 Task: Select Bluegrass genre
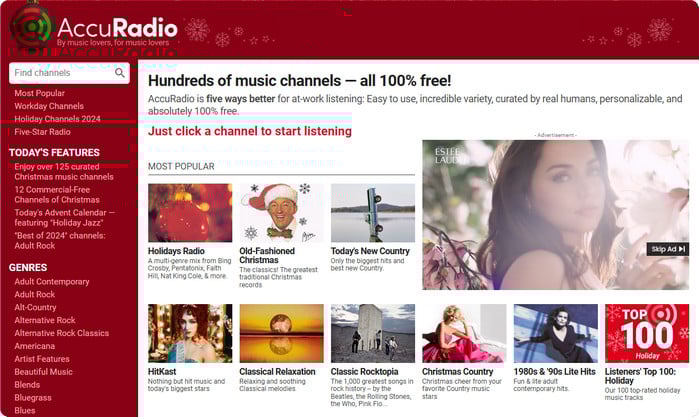tap(33, 398)
